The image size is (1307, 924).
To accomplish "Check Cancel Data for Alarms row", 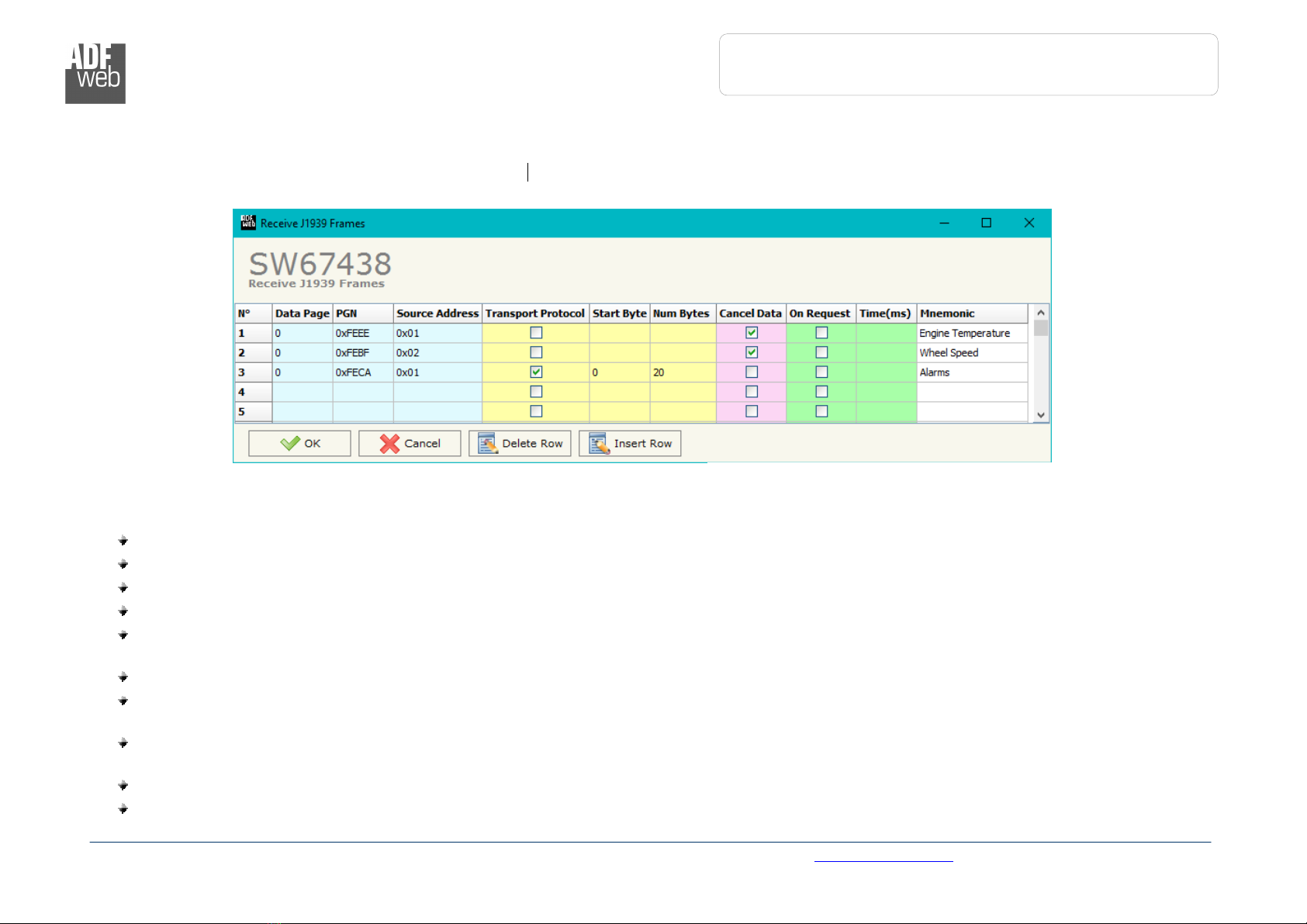I will point(752,372).
